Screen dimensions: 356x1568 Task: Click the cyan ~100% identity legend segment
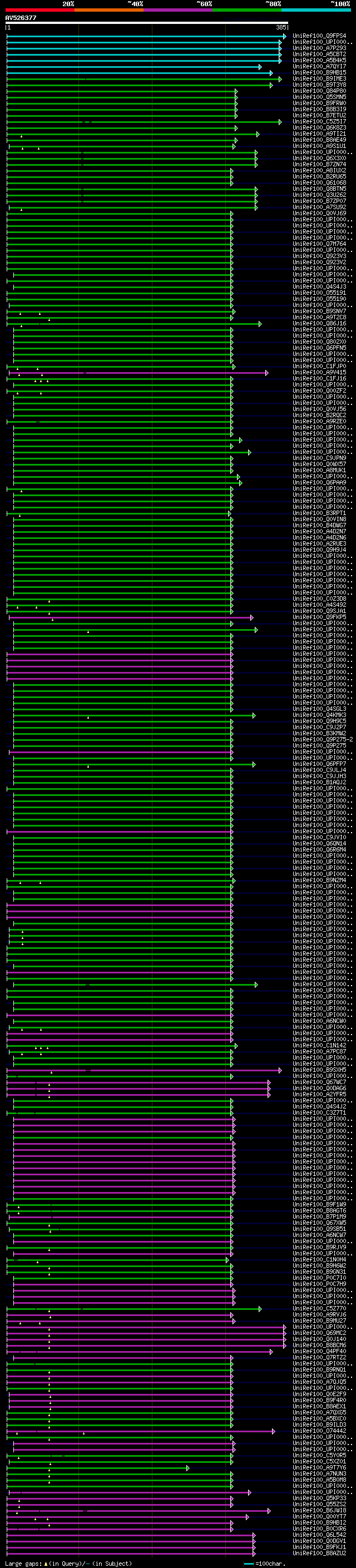316,10
